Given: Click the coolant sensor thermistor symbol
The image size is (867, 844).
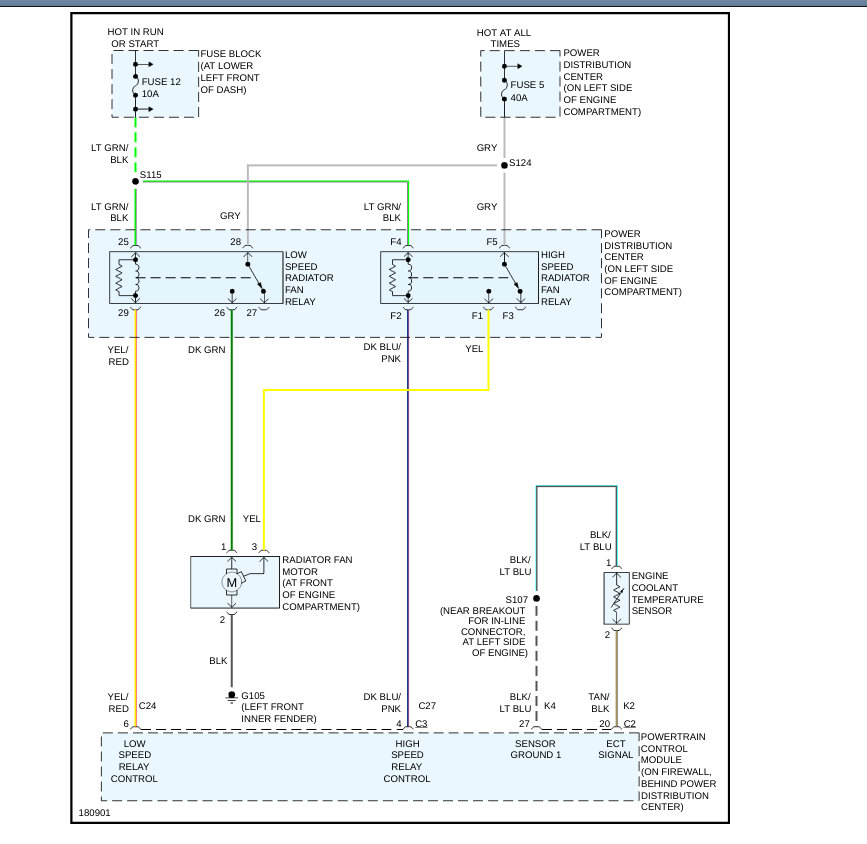Looking at the screenshot, I should pos(617,598).
